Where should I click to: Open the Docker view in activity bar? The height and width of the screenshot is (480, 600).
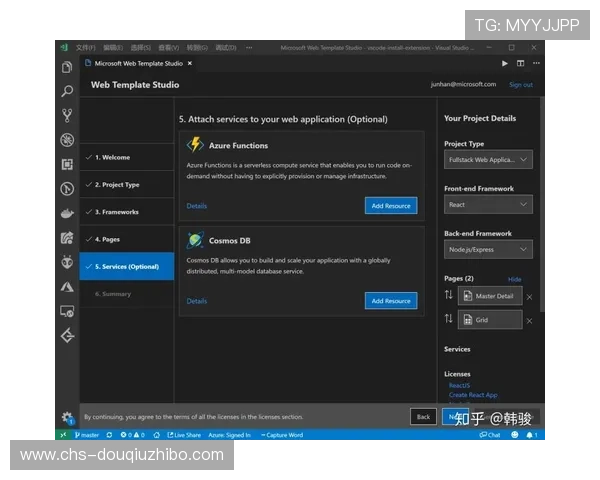point(67,213)
